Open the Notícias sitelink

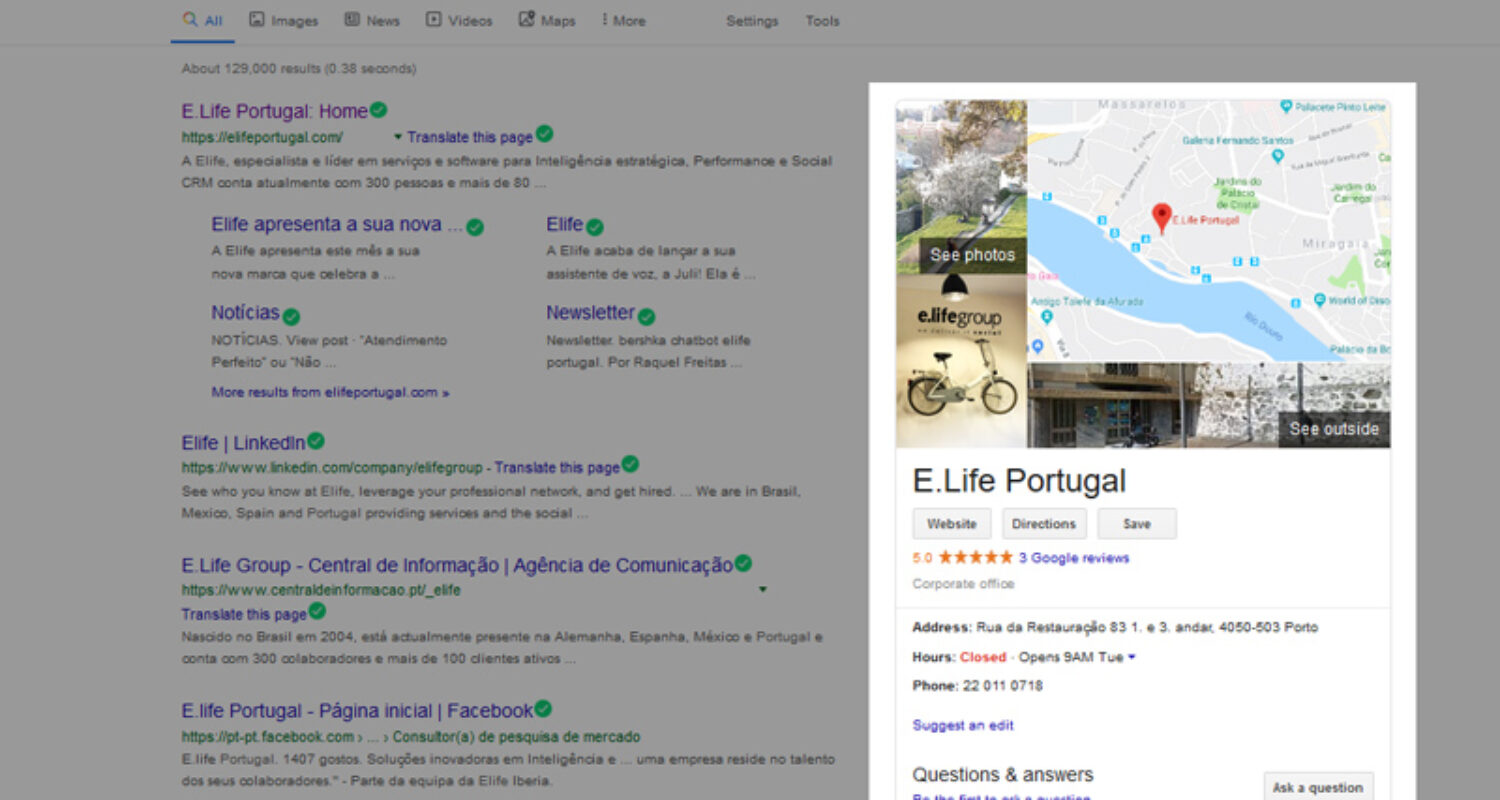tap(245, 313)
